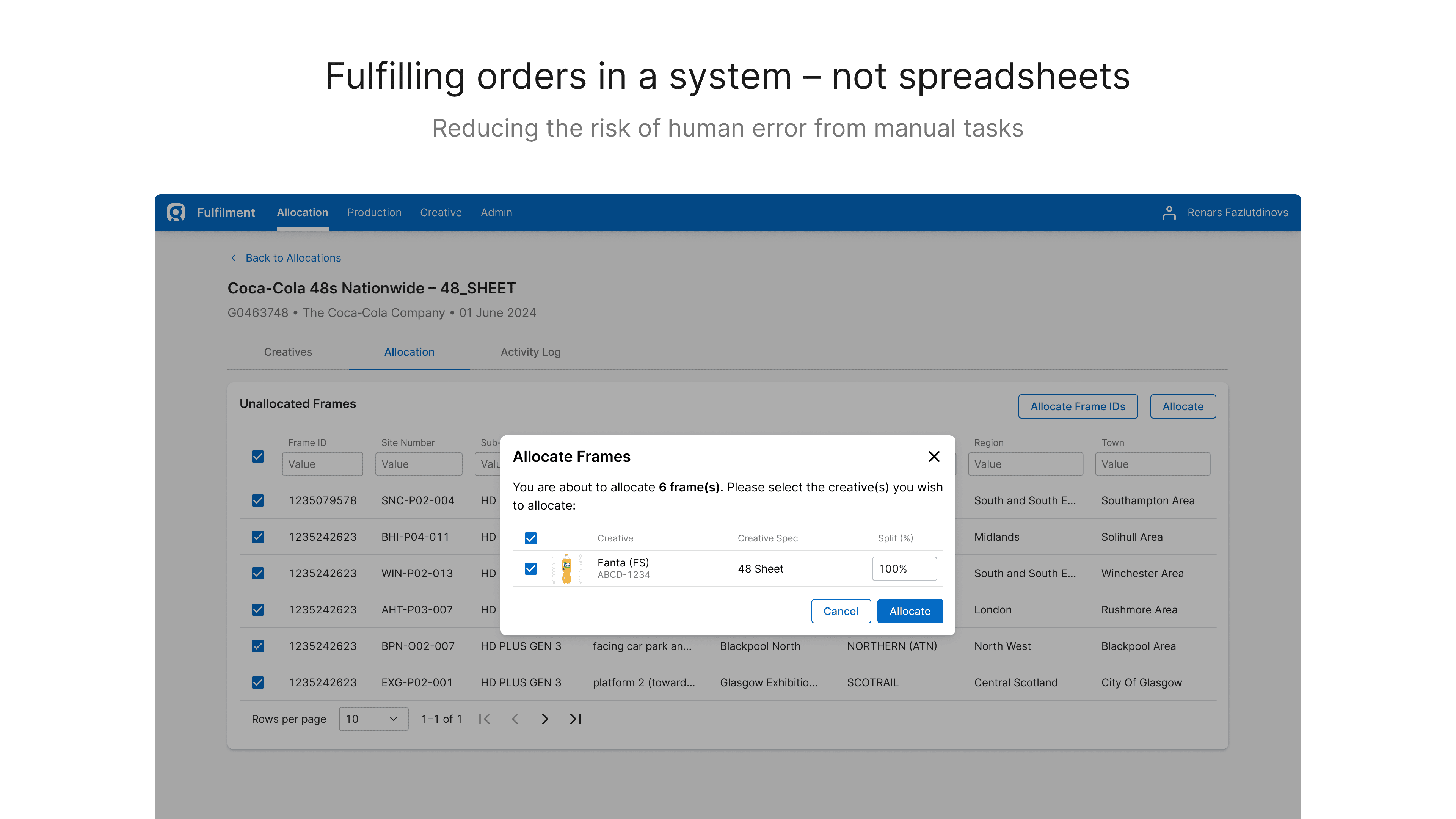The image size is (1456, 819).
Task: Open the Creatives tab
Action: [288, 352]
